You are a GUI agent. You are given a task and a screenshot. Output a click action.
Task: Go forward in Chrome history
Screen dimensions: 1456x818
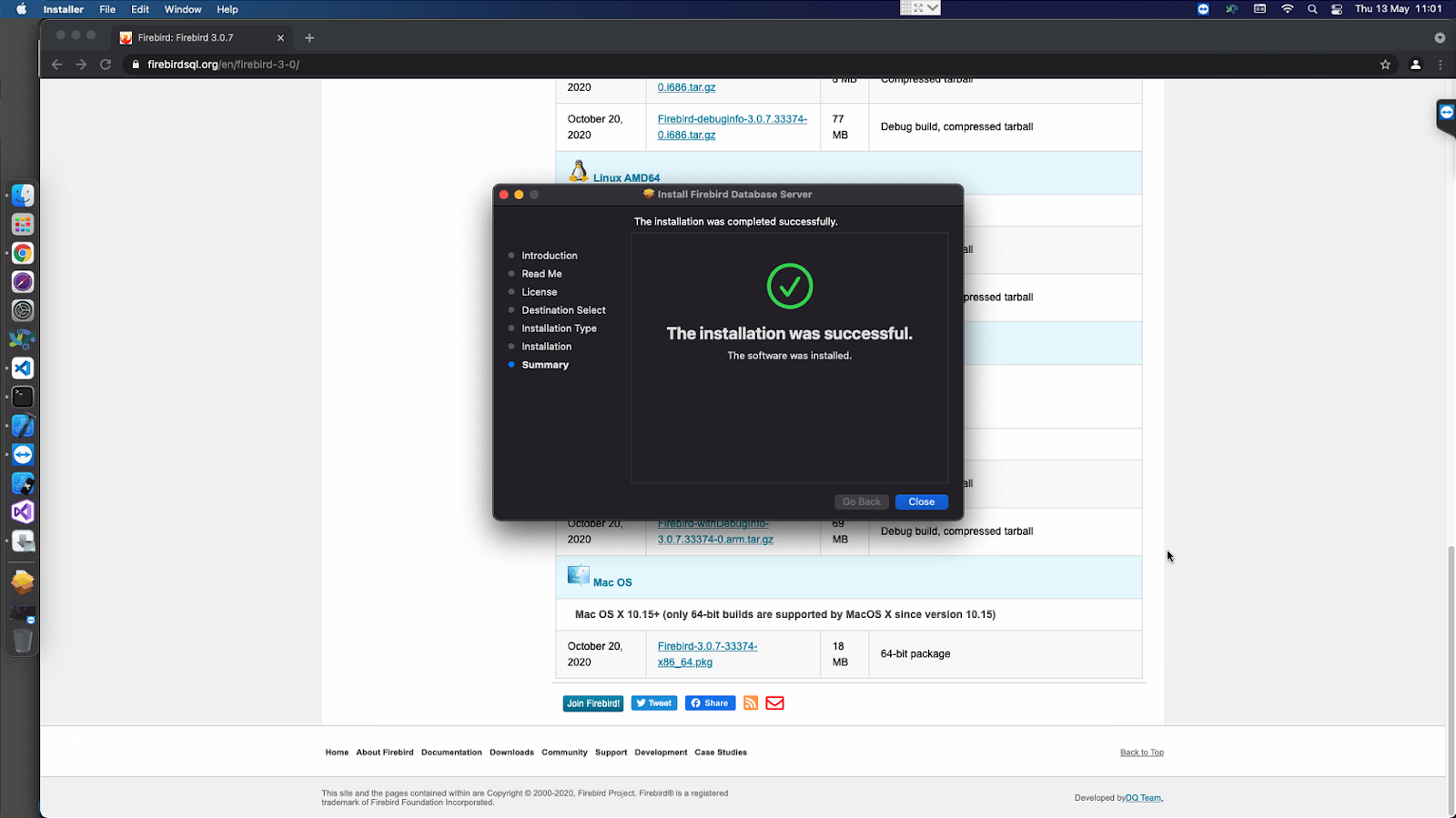pyautogui.click(x=81, y=65)
